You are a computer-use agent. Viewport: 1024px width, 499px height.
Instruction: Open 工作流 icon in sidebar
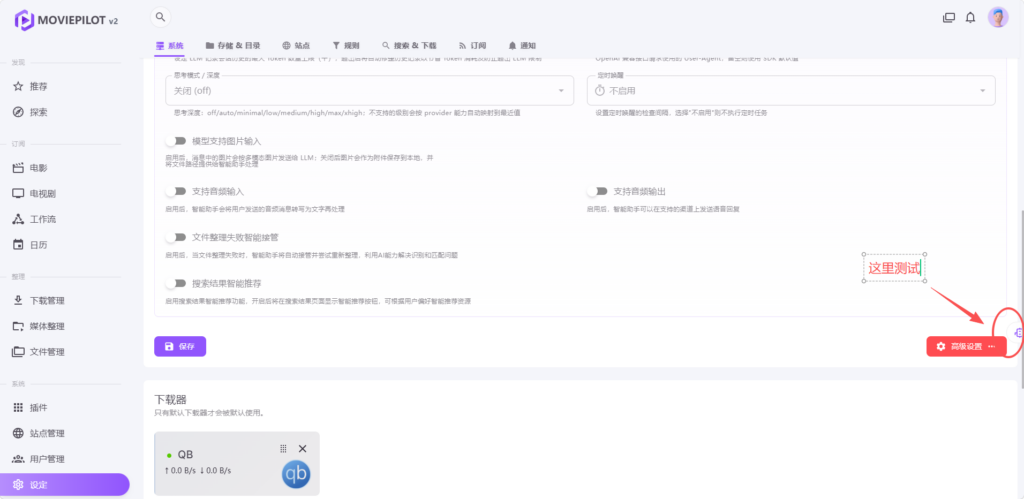pyautogui.click(x=18, y=219)
